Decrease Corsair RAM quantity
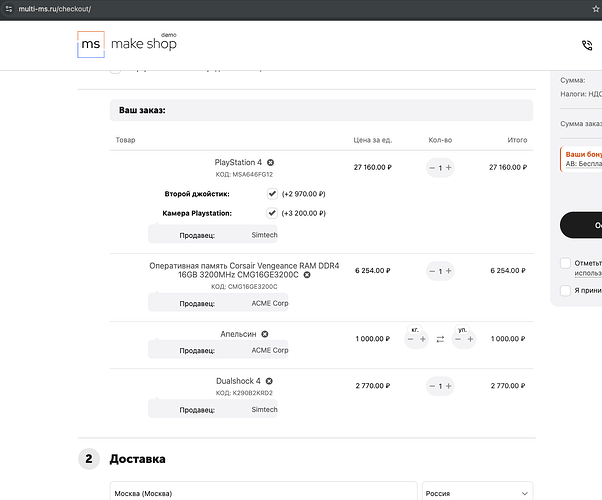Screen dimensions: 602x500 tap(432, 271)
